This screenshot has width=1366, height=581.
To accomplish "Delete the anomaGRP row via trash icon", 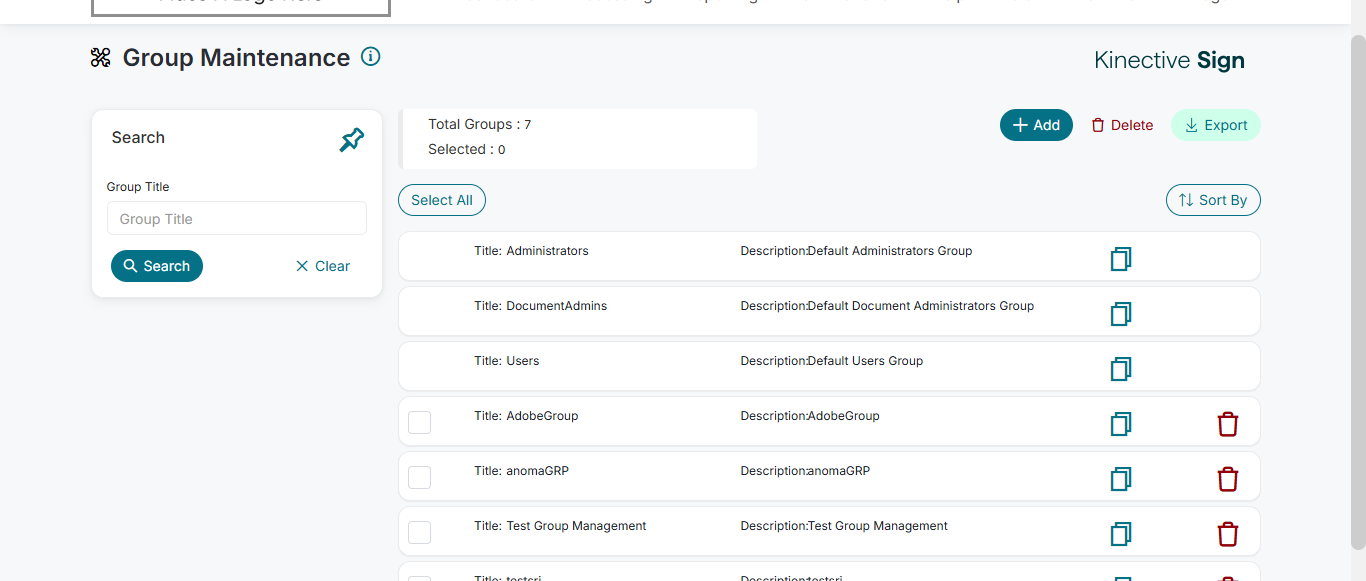I will coord(1227,479).
